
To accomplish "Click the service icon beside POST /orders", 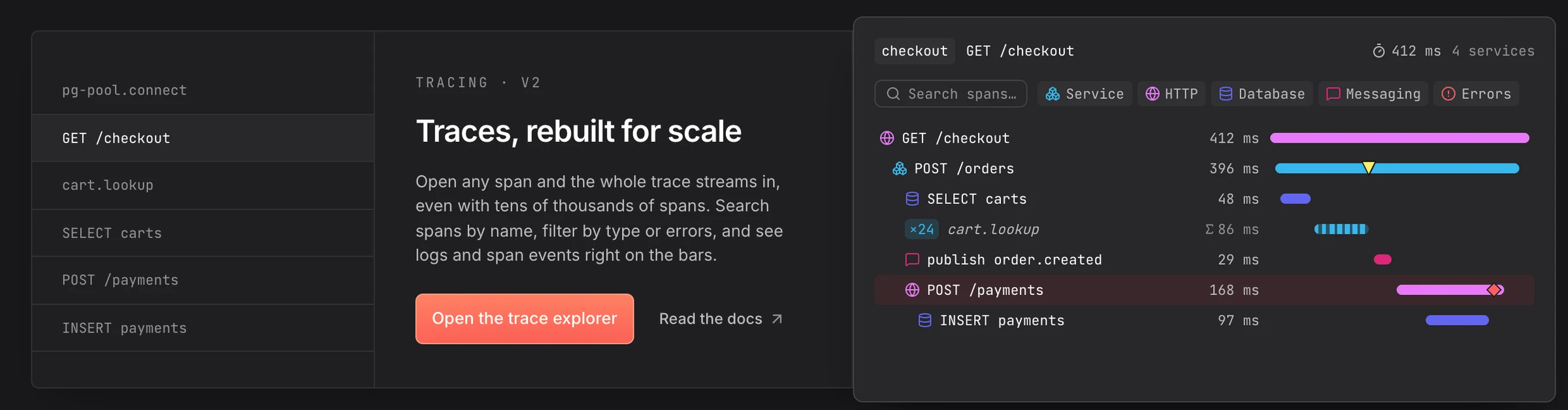I will point(900,169).
